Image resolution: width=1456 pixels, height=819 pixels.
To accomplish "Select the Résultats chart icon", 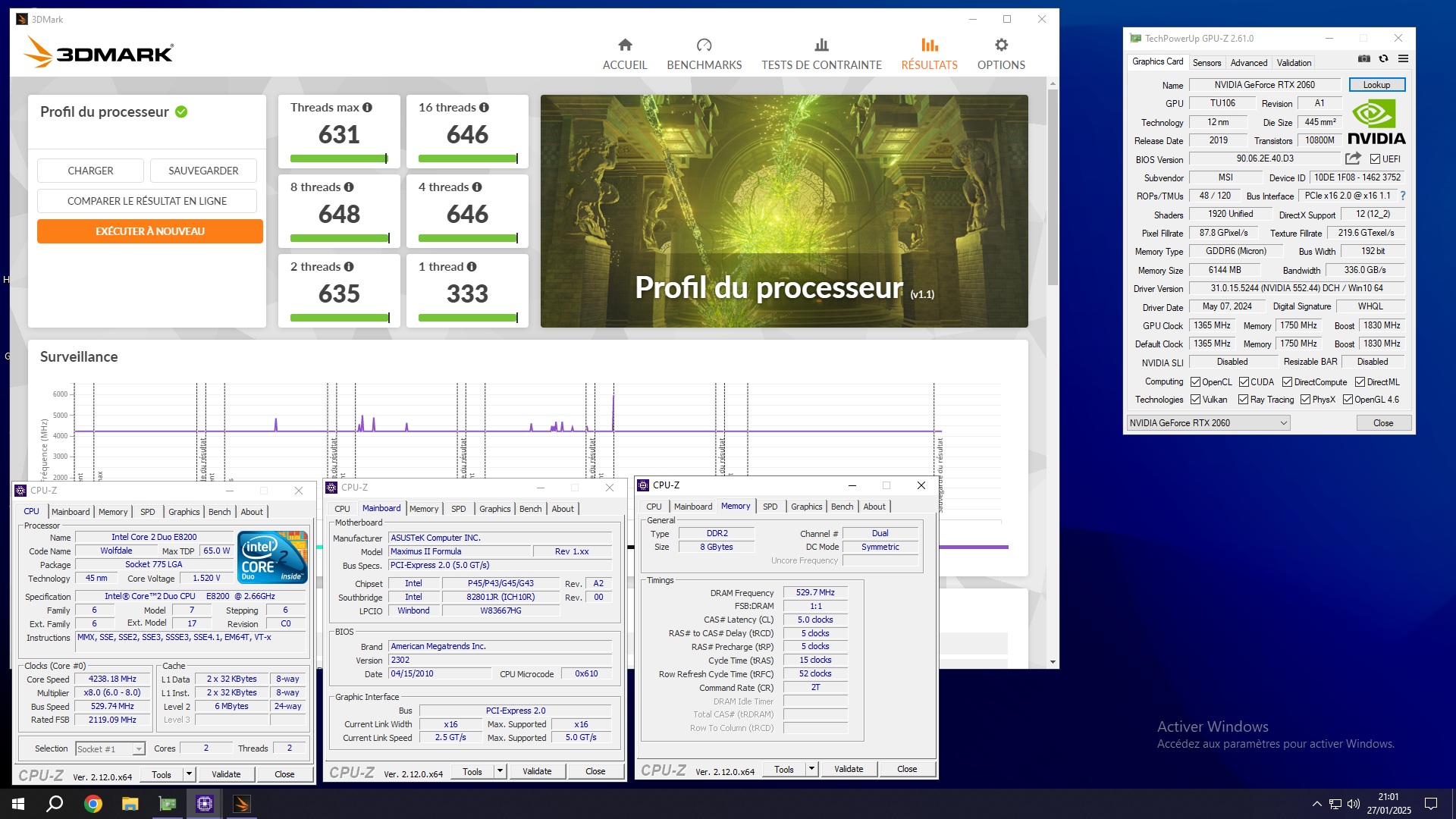I will tap(930, 45).
